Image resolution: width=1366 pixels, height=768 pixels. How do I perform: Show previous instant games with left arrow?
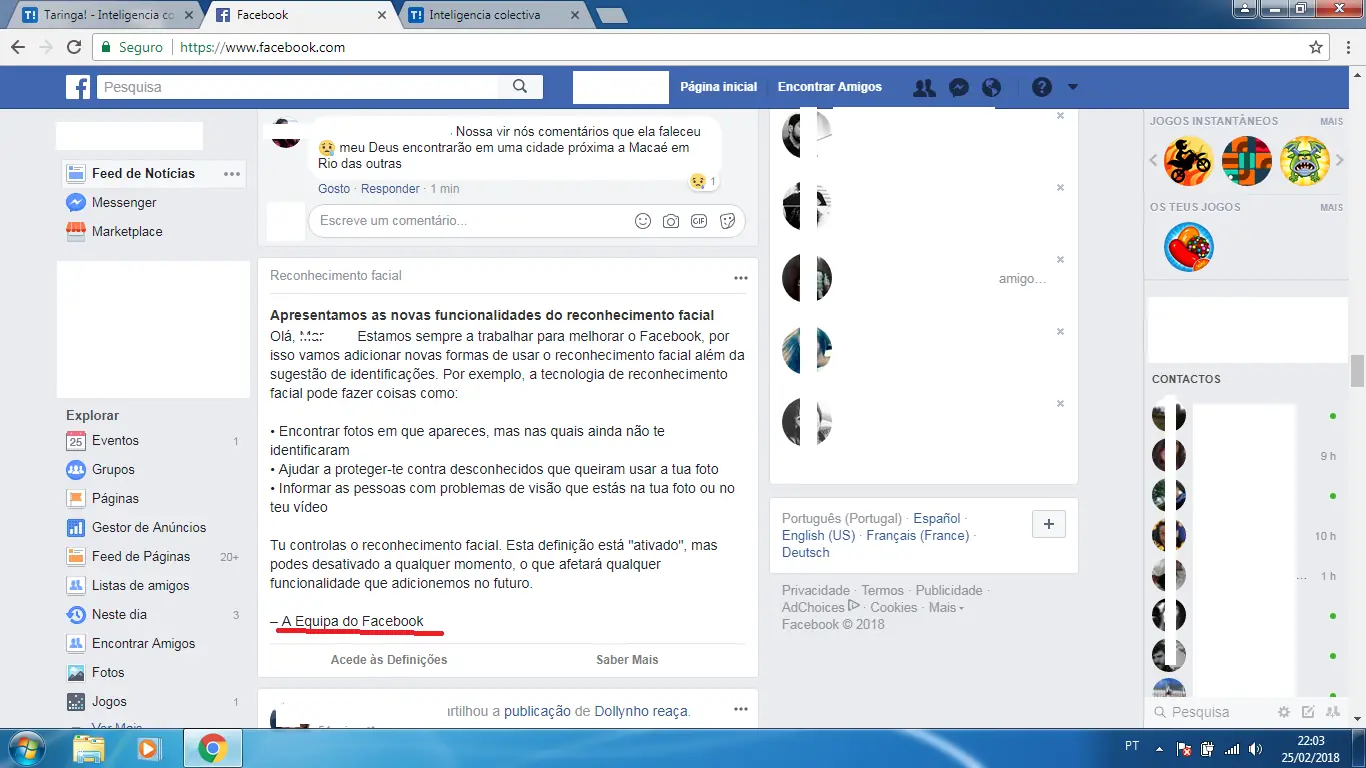[x=1154, y=160]
